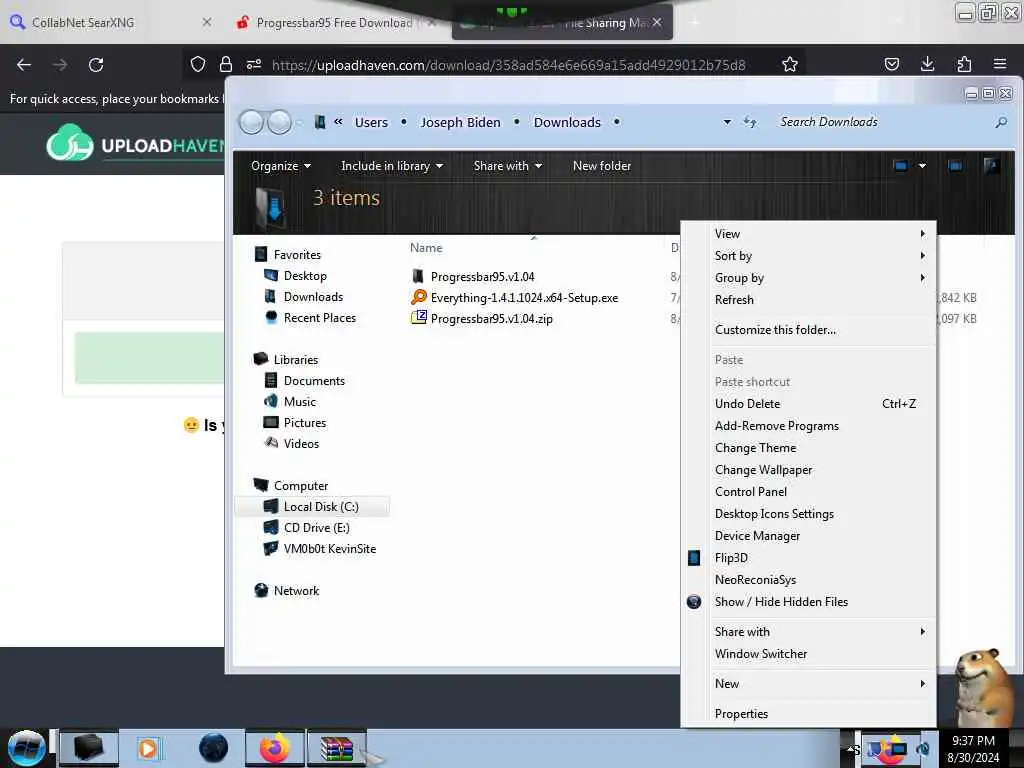The image size is (1024, 768).
Task: Open Add-Remove Programs from context menu
Action: coord(808,426)
